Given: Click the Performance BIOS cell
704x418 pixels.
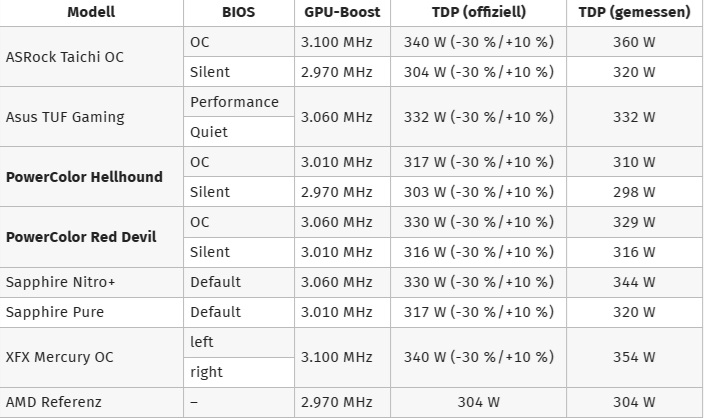Looking at the screenshot, I should point(234,102).
